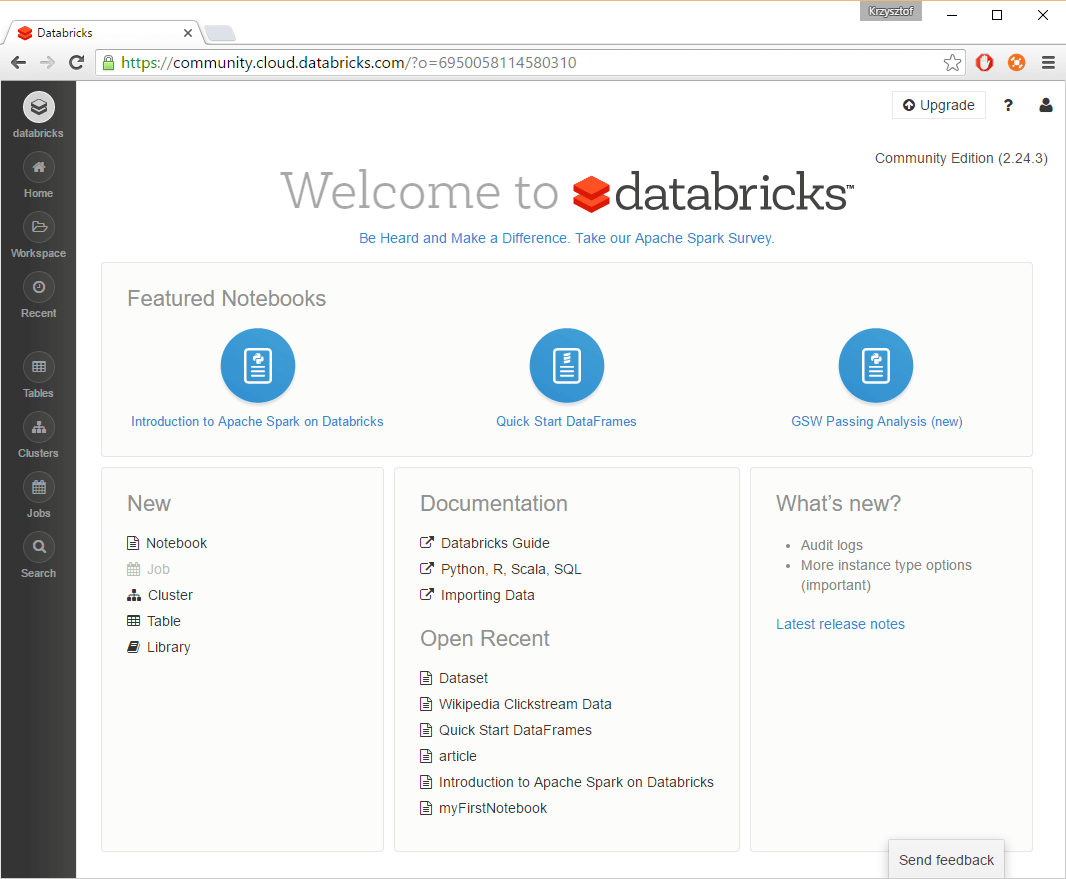1066x879 pixels.
Task: Open Latest release notes link
Action: [840, 624]
